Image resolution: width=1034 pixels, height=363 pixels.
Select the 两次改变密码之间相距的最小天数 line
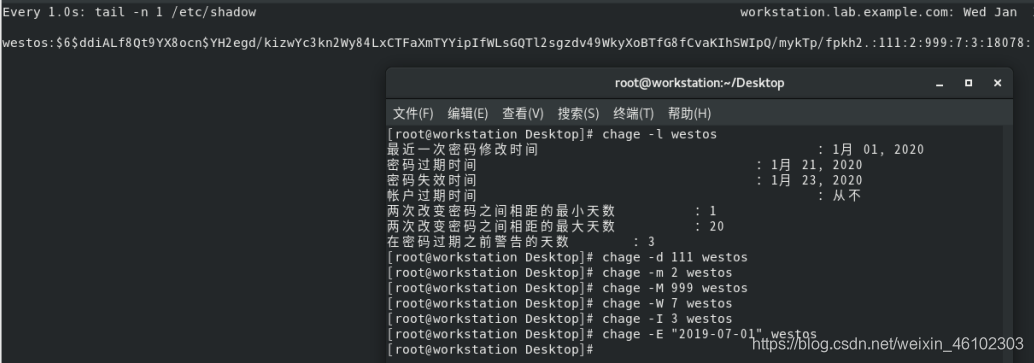click(x=552, y=211)
